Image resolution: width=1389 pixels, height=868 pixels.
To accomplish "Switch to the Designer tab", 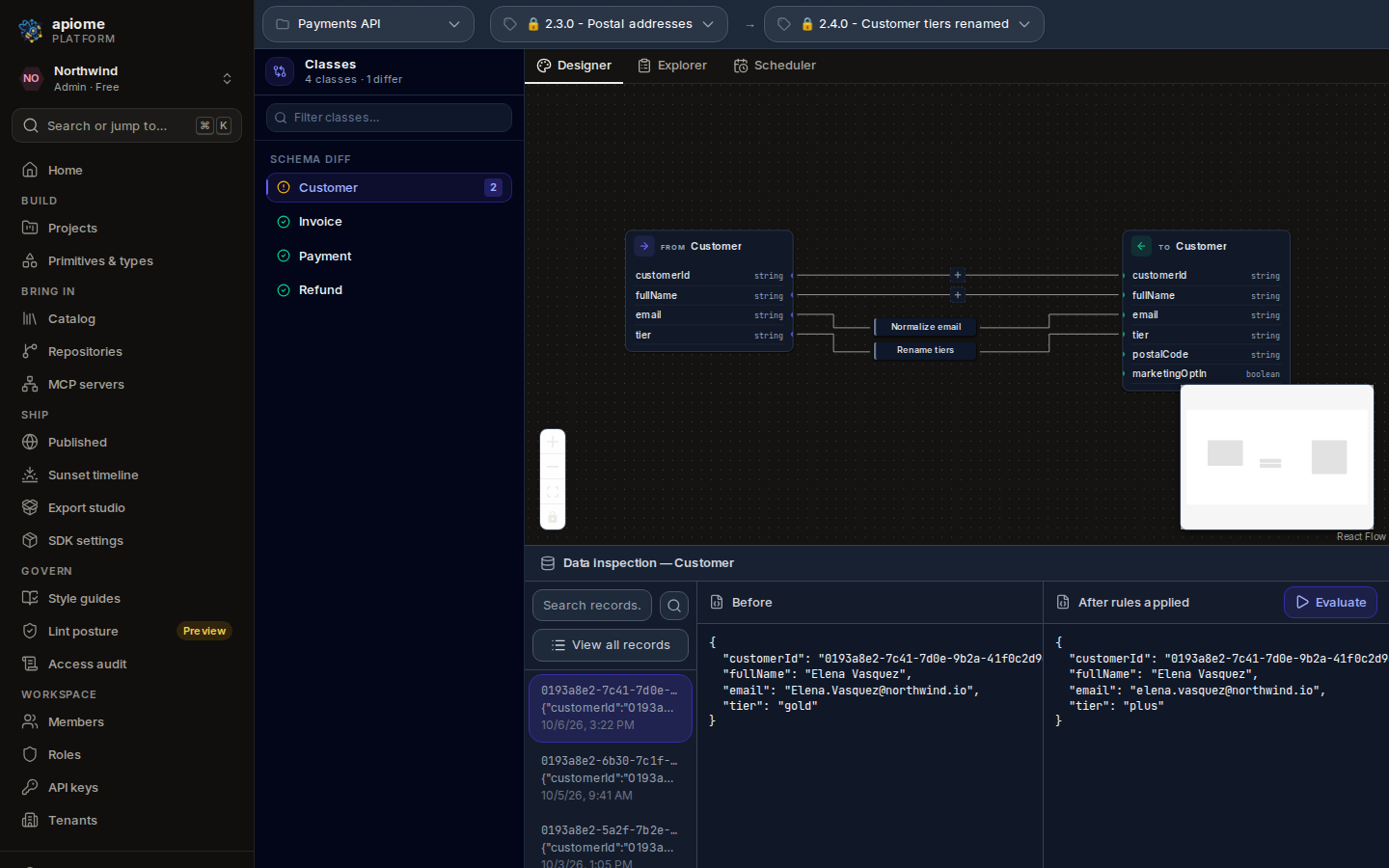I will click(x=574, y=66).
